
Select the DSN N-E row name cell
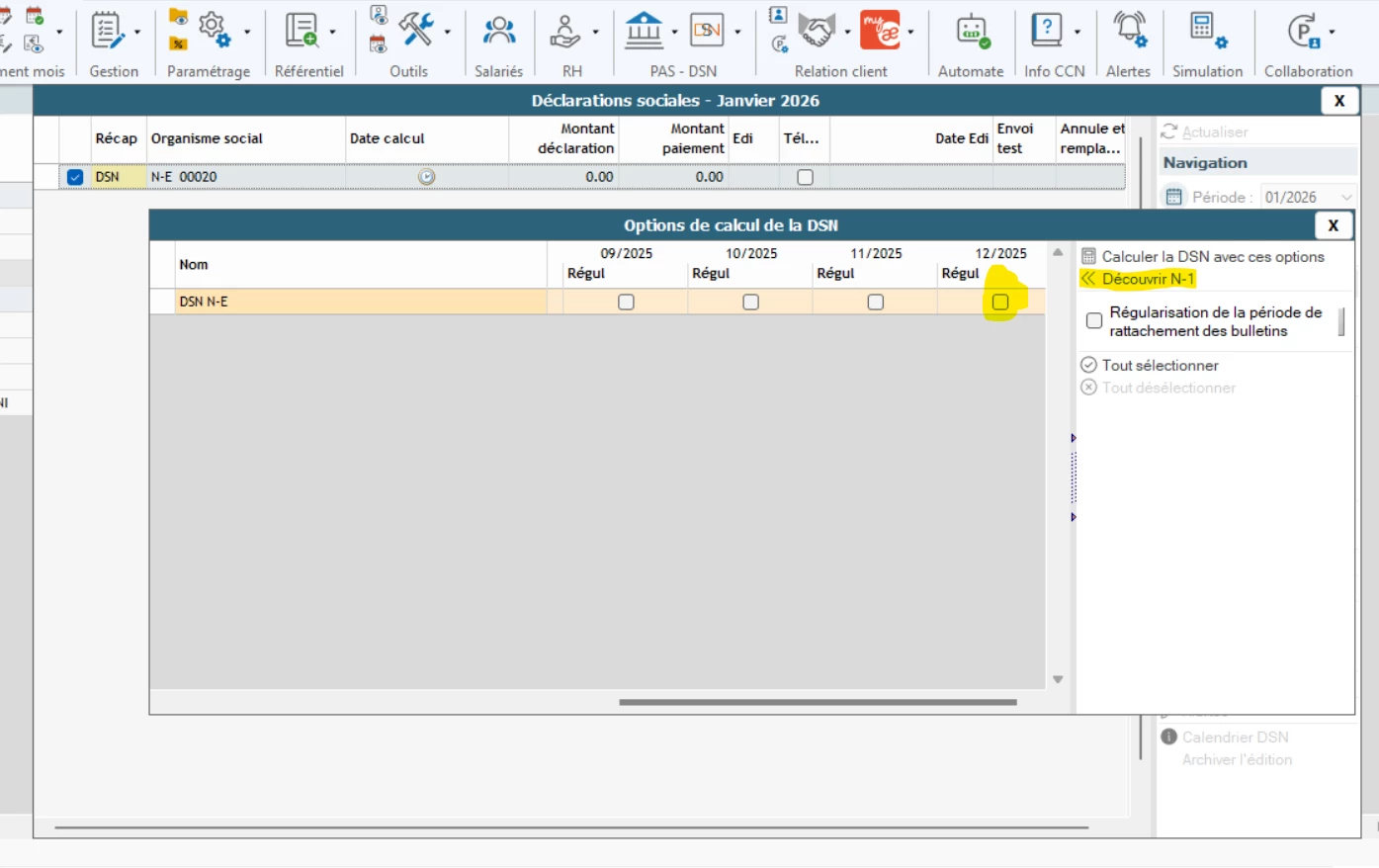click(361, 302)
